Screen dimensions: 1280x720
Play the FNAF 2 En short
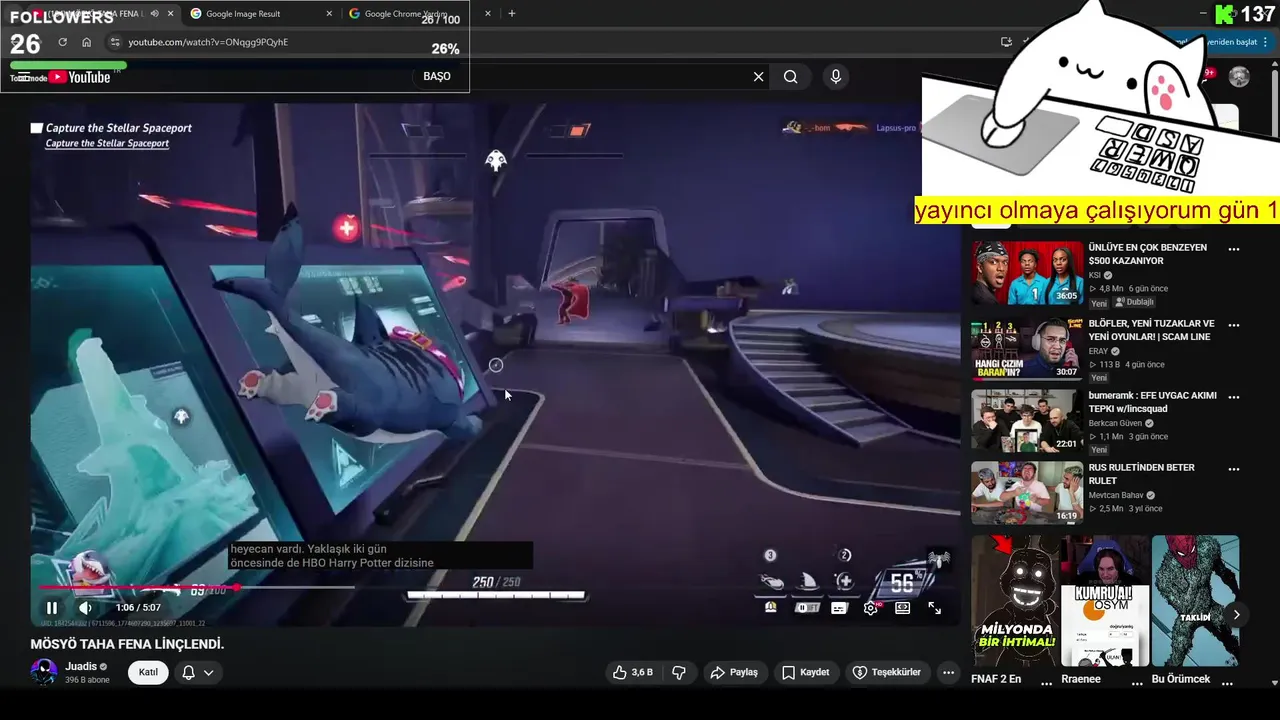point(1014,601)
